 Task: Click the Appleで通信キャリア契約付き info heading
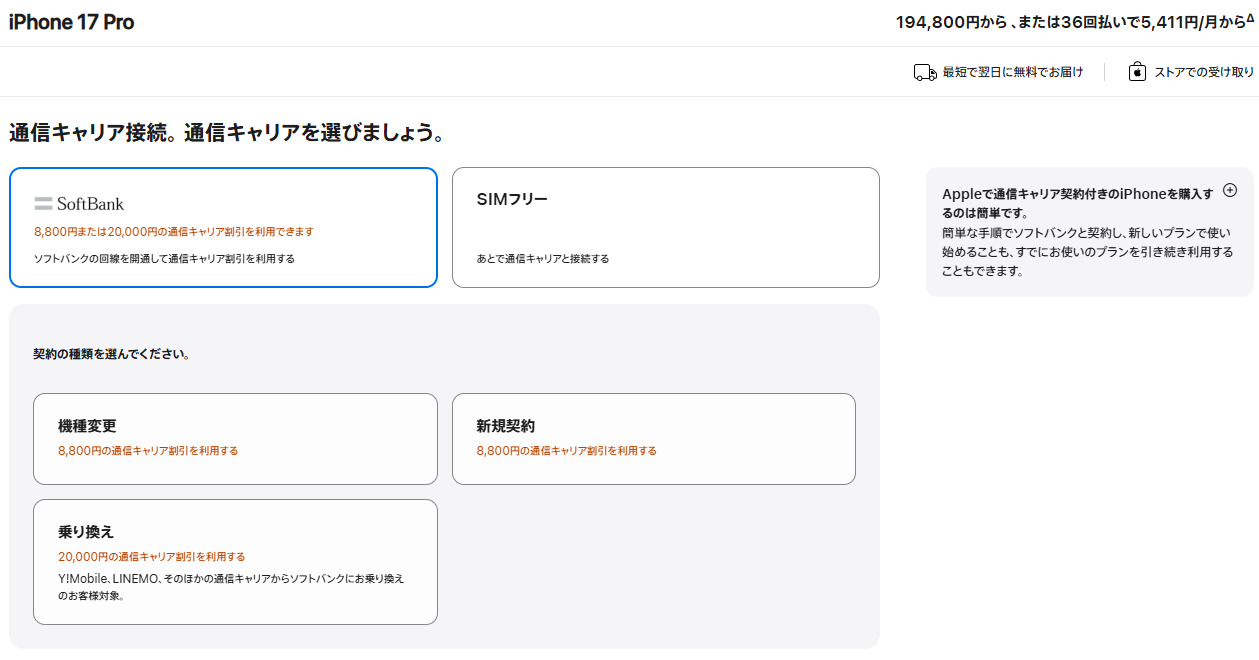coord(1077,203)
